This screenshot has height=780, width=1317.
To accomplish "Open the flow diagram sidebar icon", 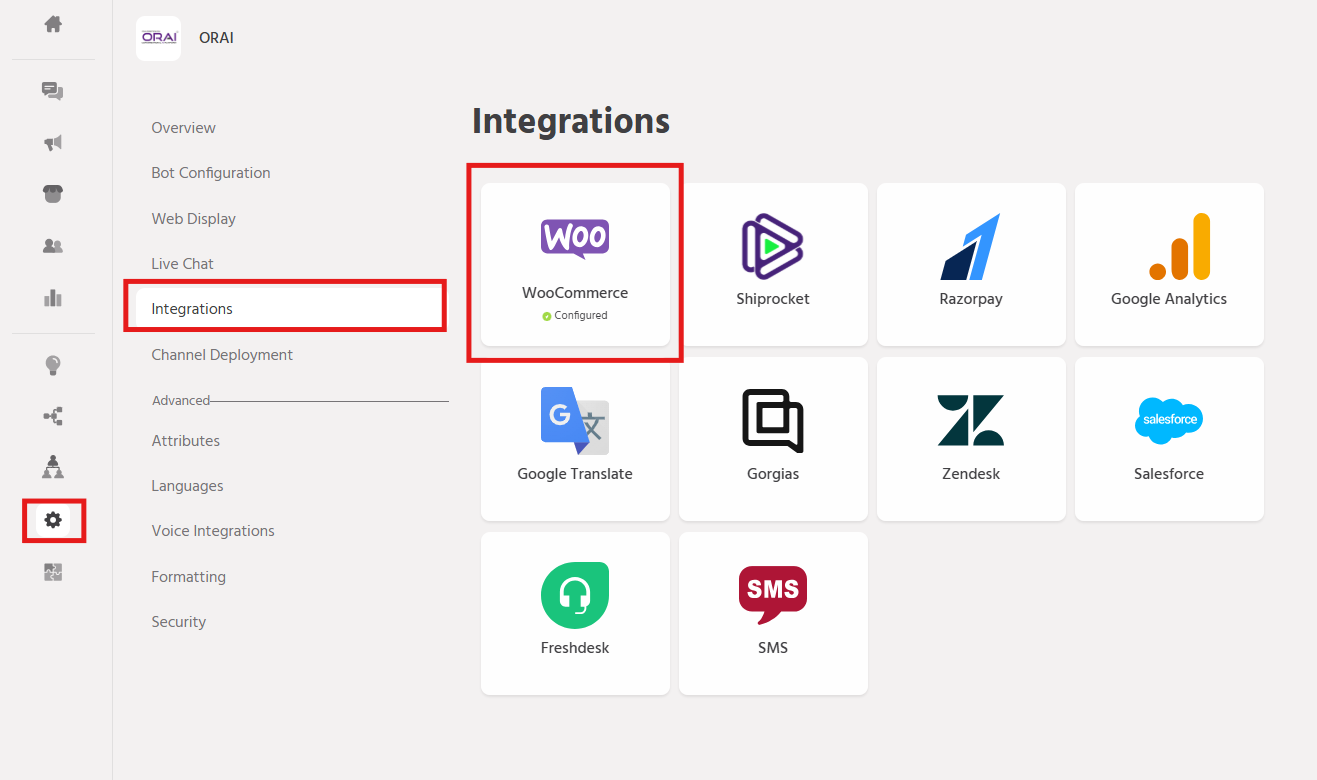I will coord(53,417).
